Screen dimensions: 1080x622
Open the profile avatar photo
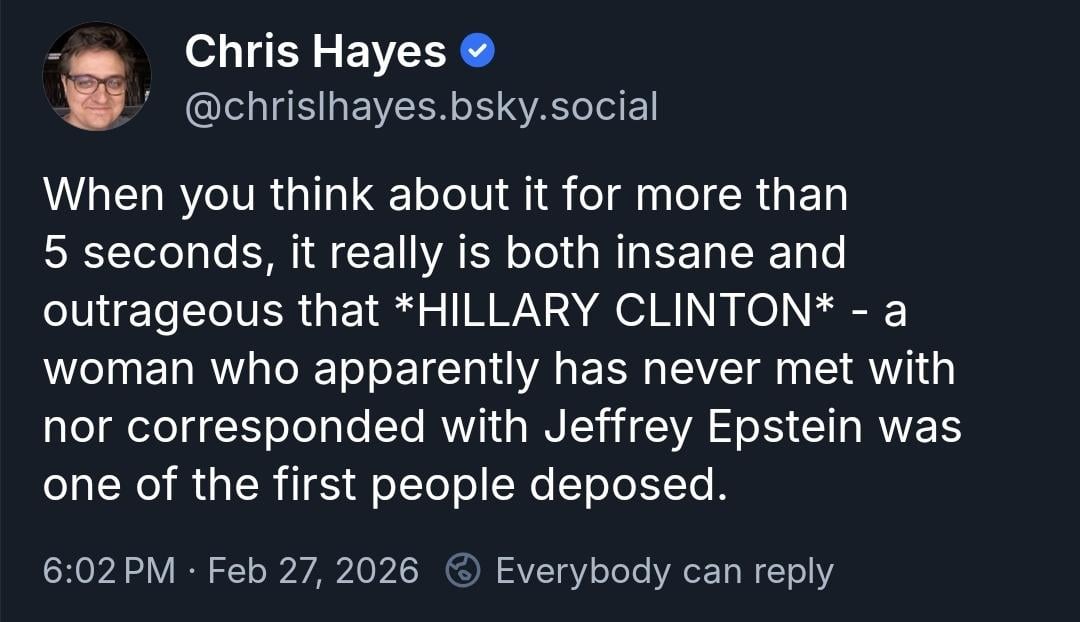click(97, 77)
